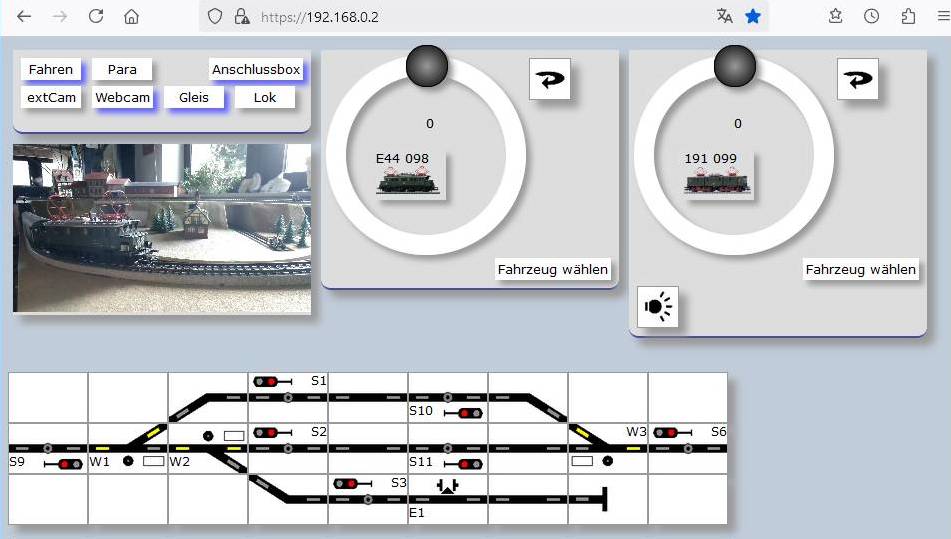Toggle the headlight for loco 191 099
The image size is (951, 539).
point(658,307)
